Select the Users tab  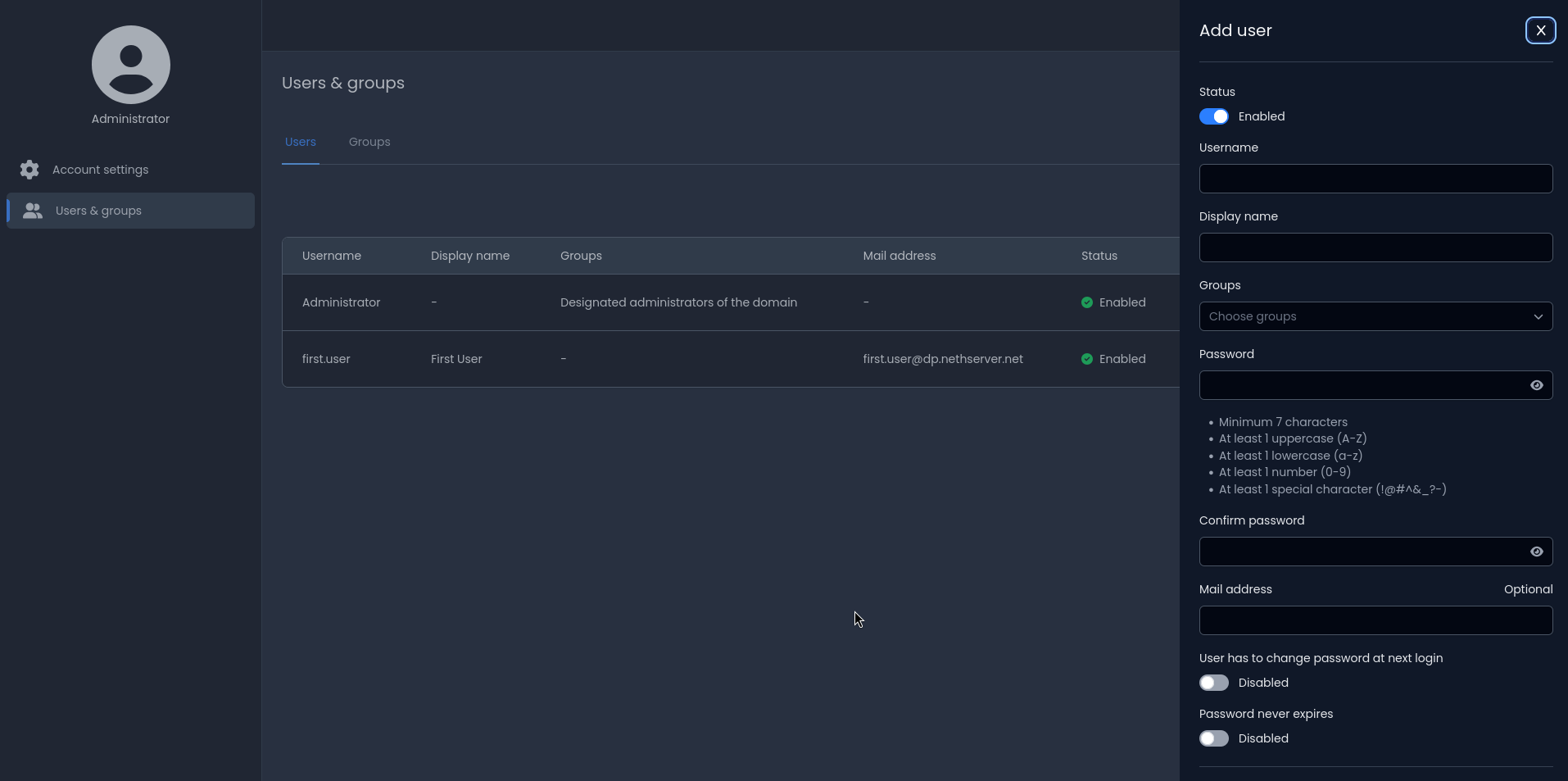click(301, 142)
